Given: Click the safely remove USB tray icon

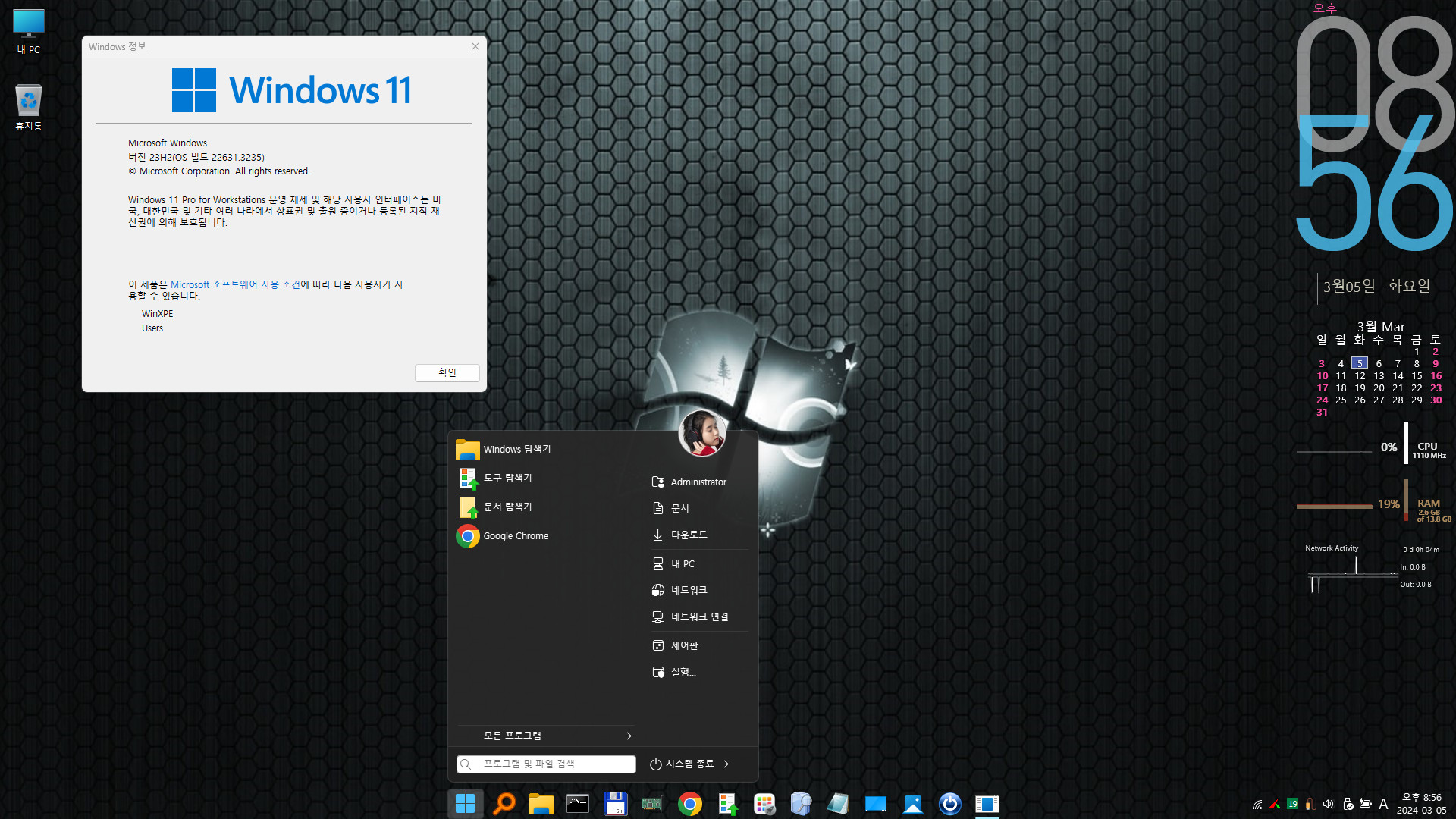Looking at the screenshot, I should [1348, 804].
